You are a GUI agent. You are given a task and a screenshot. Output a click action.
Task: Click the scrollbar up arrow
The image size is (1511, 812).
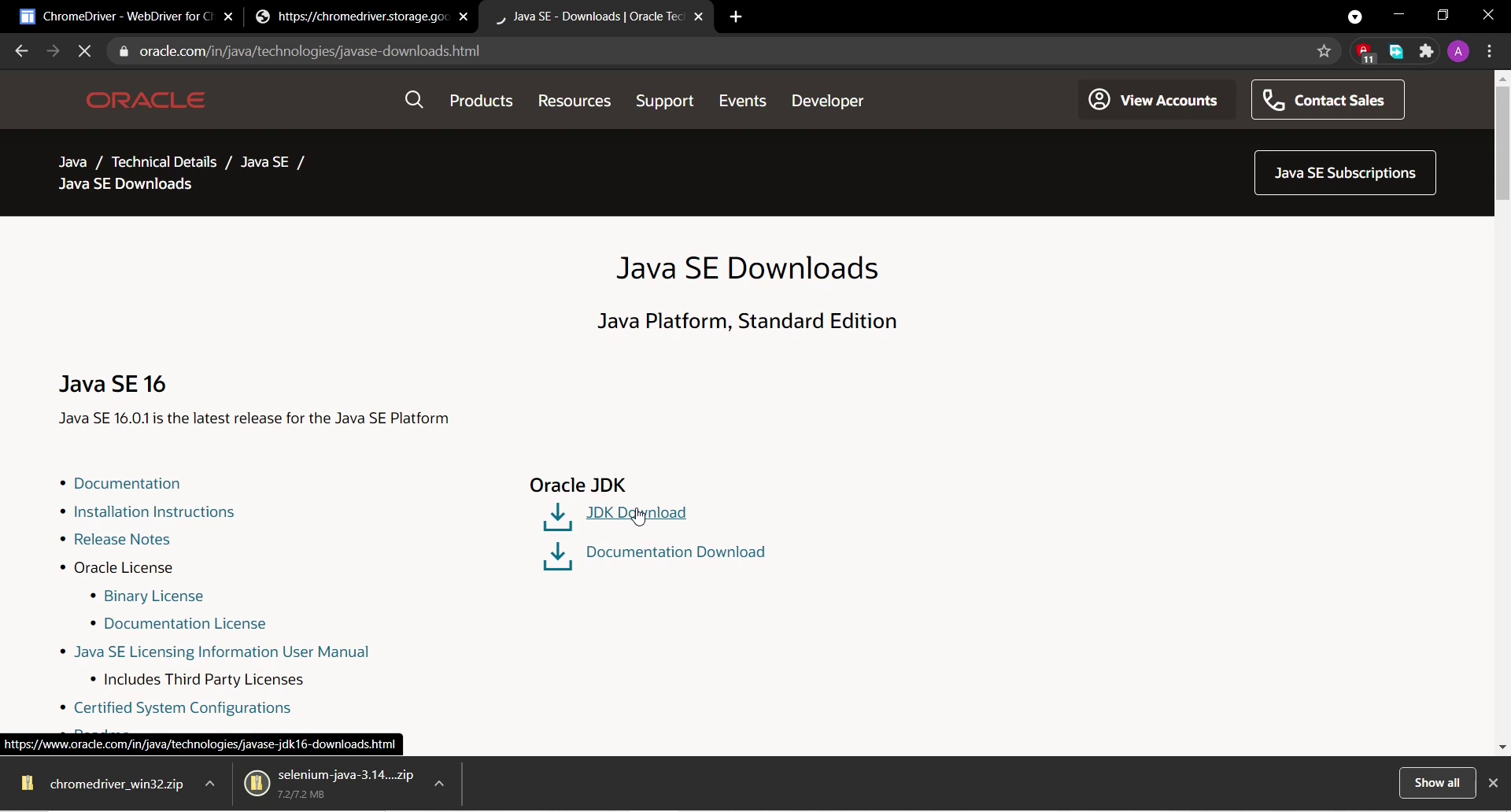click(x=1503, y=79)
